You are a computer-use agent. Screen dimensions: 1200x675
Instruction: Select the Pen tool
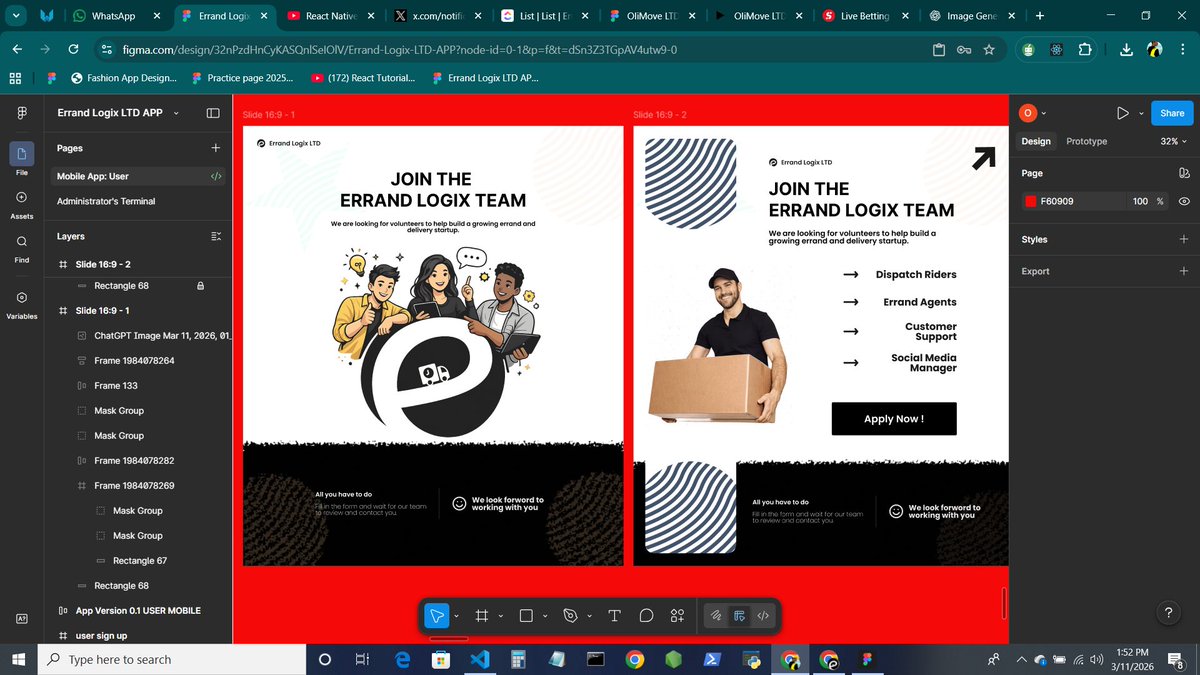(571, 616)
